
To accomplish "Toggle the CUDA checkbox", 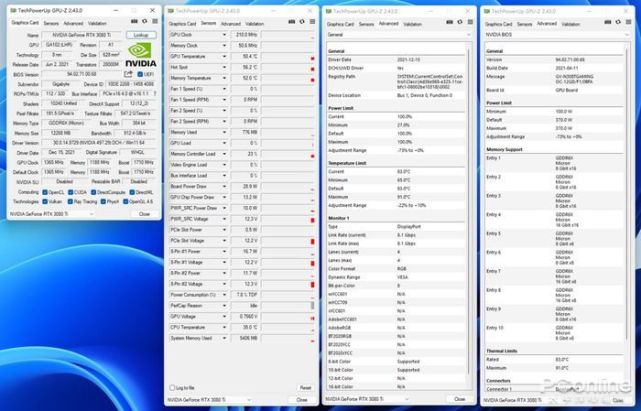I will click(x=71, y=192).
